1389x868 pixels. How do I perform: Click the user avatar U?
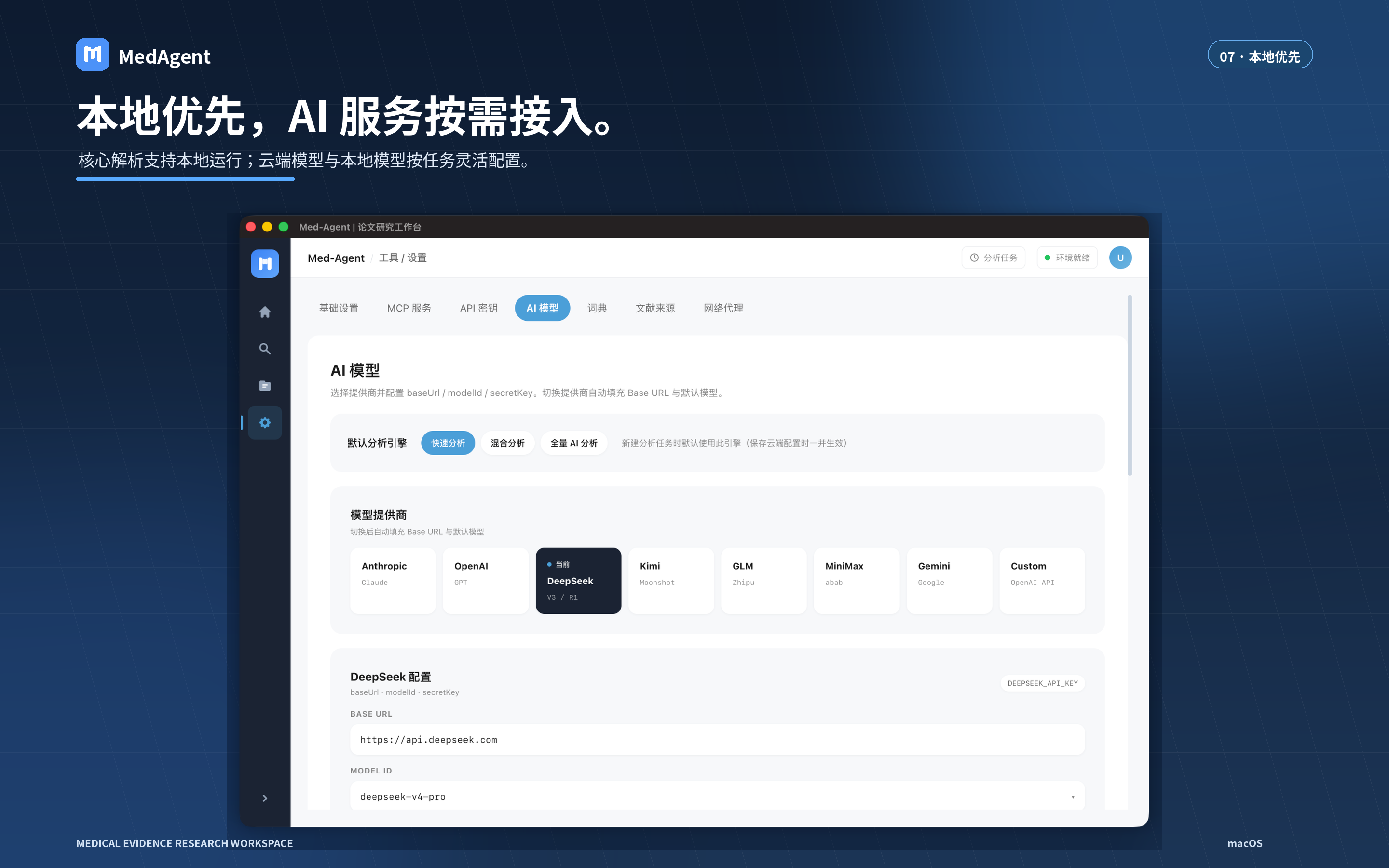pyautogui.click(x=1120, y=258)
